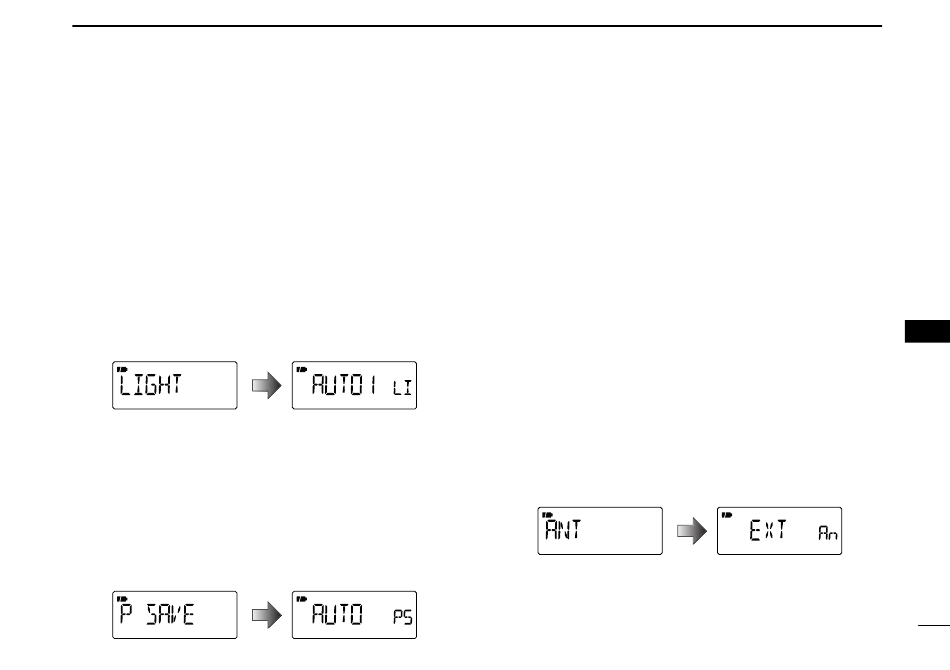The image size is (950, 670).
Task: Click the An label in the antenna display
Action: pos(828,533)
